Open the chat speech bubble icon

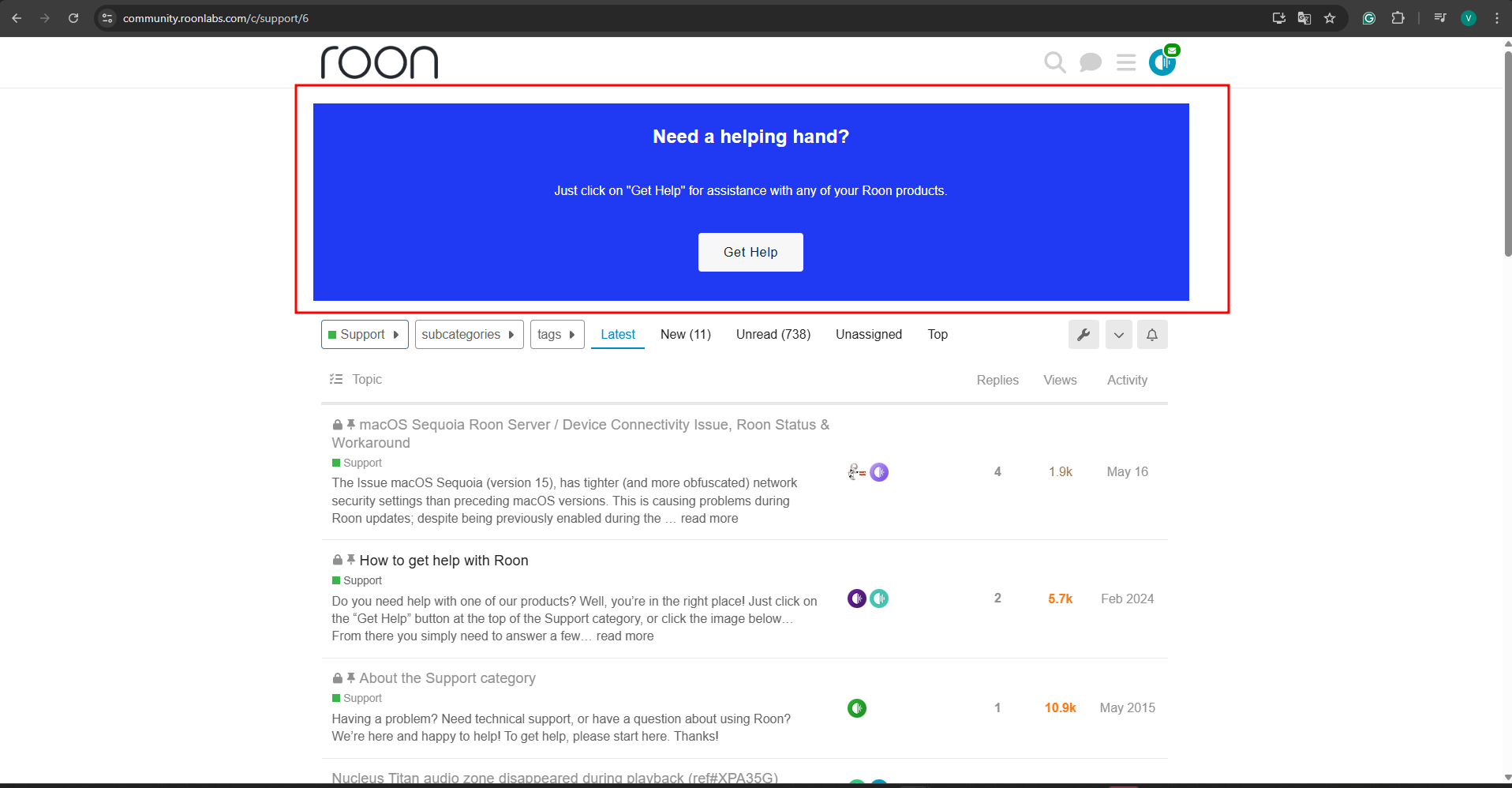pyautogui.click(x=1090, y=62)
